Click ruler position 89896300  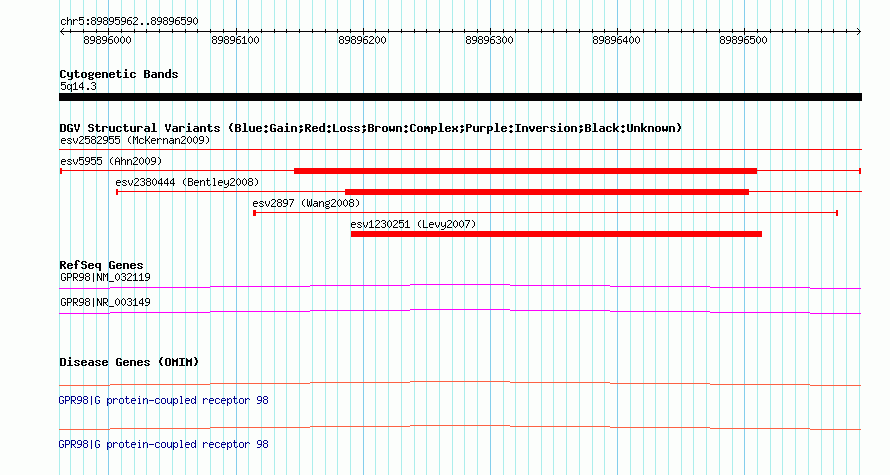pos(489,40)
